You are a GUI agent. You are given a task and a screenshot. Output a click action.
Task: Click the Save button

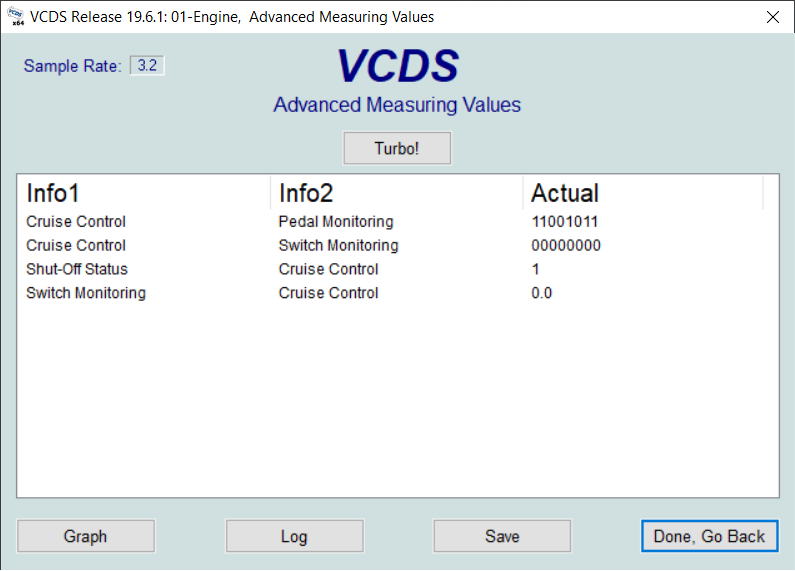(502, 536)
